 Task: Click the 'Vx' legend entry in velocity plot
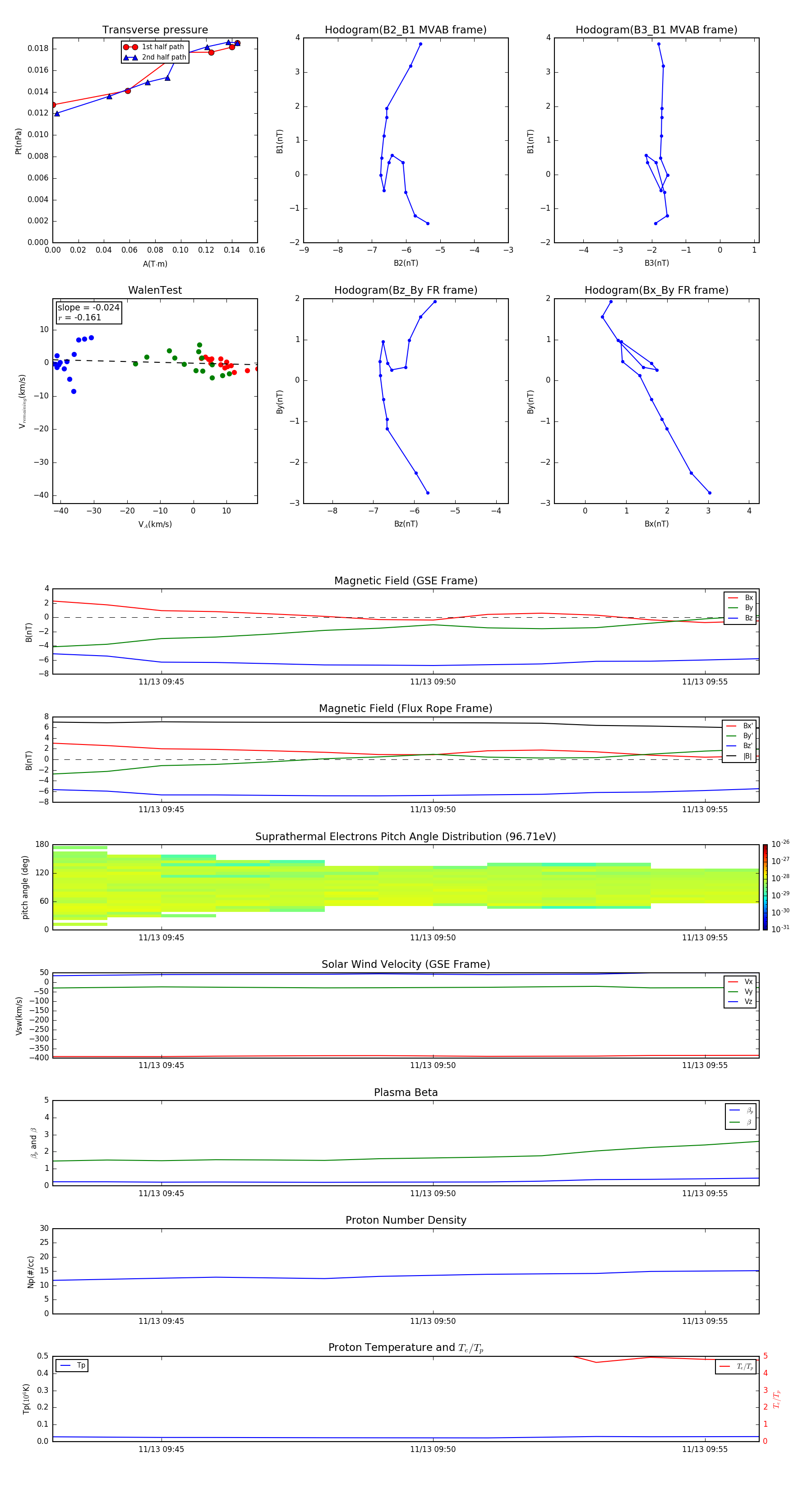coord(740,981)
